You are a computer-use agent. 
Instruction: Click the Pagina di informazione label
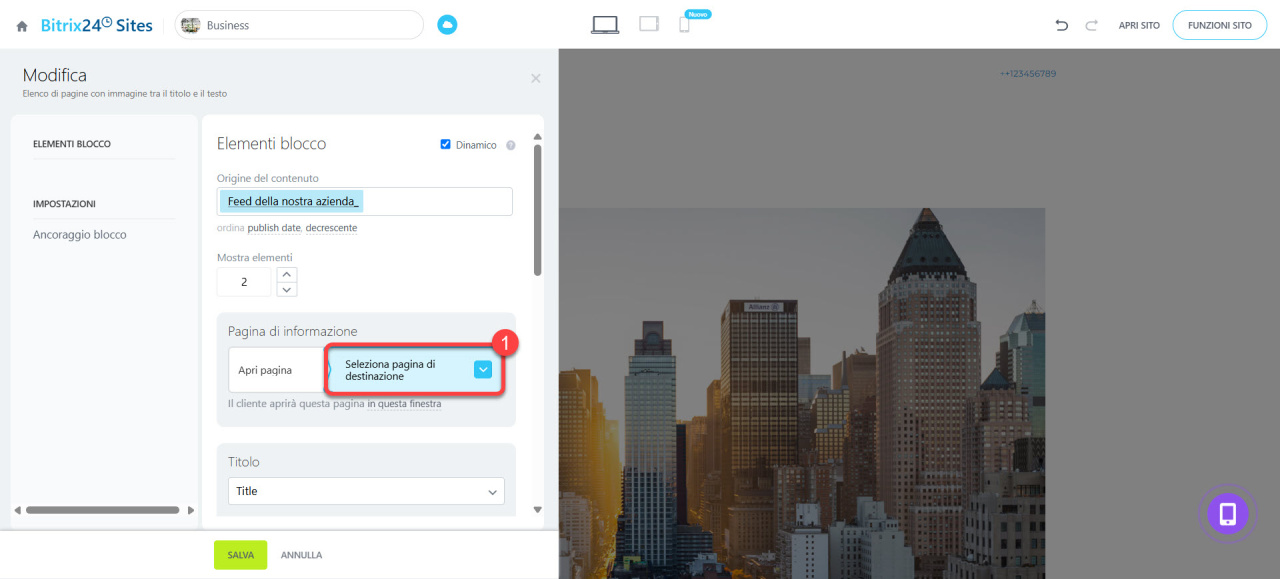[x=292, y=331]
